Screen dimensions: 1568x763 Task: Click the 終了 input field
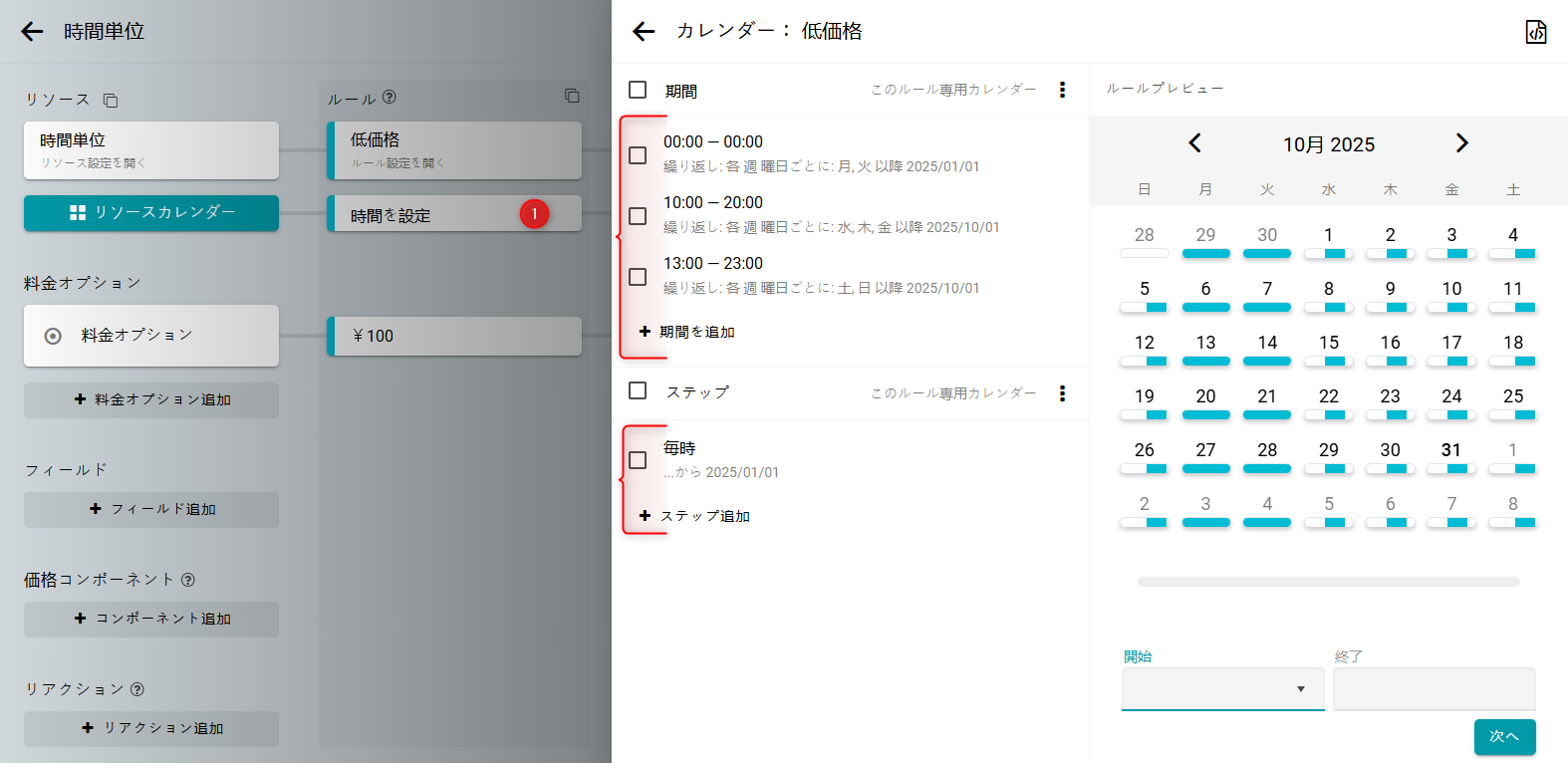pos(1434,689)
